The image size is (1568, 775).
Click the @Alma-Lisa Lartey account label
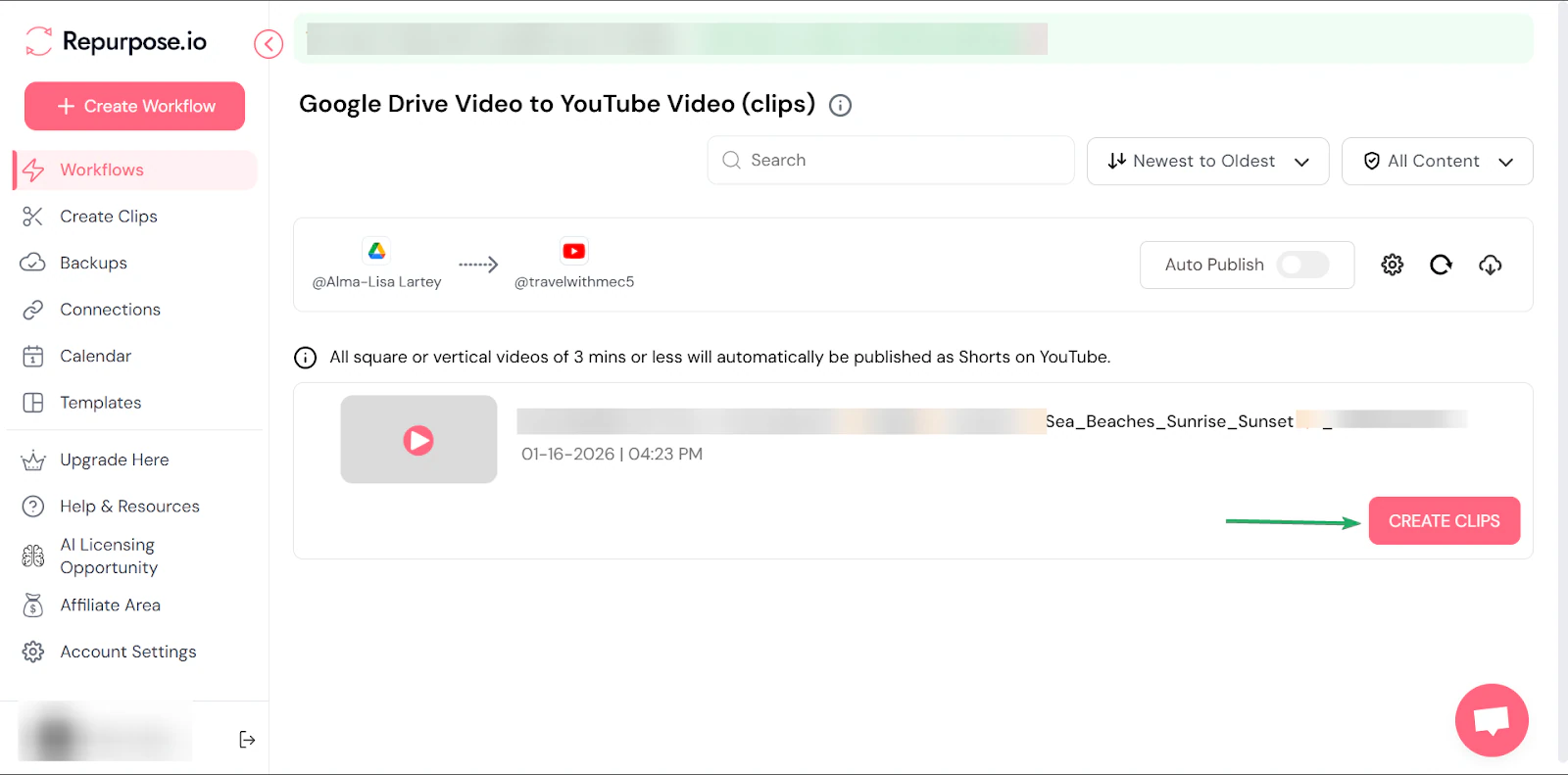376,282
